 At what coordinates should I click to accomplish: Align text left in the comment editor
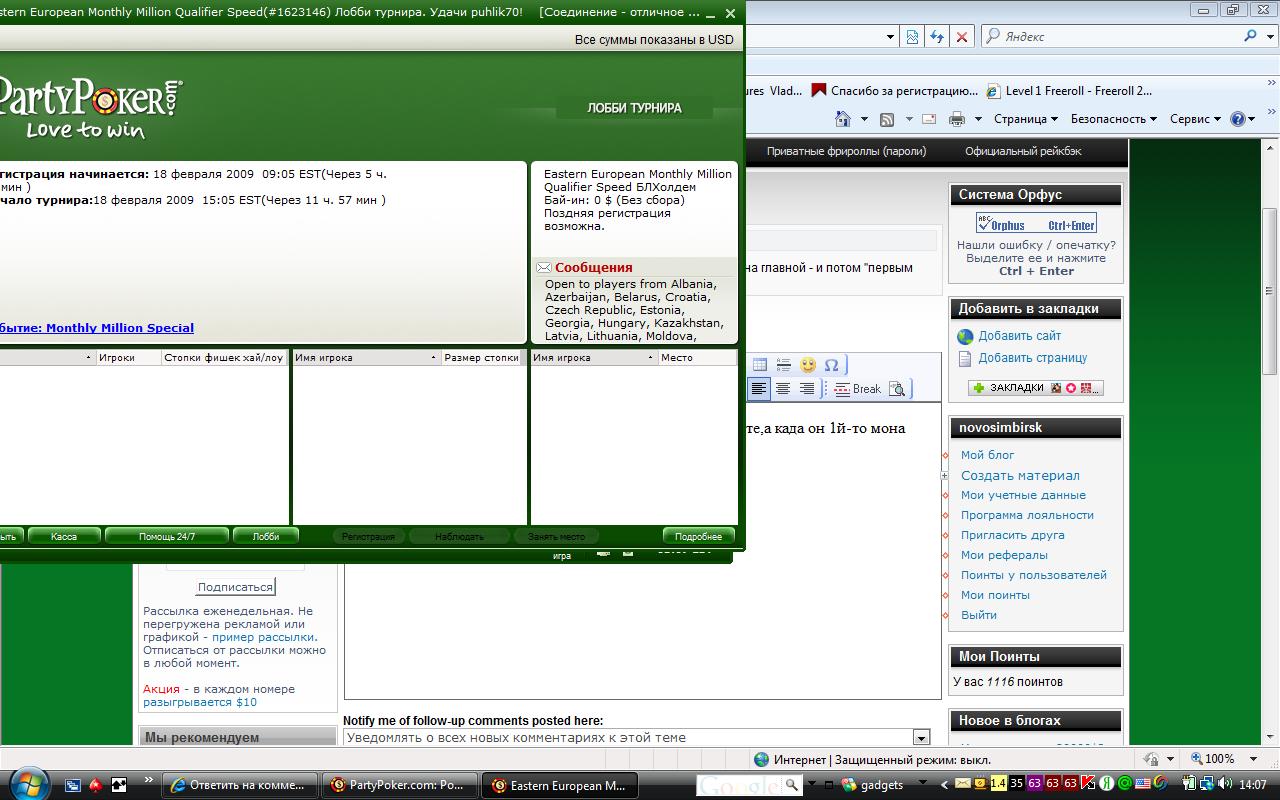[x=759, y=389]
